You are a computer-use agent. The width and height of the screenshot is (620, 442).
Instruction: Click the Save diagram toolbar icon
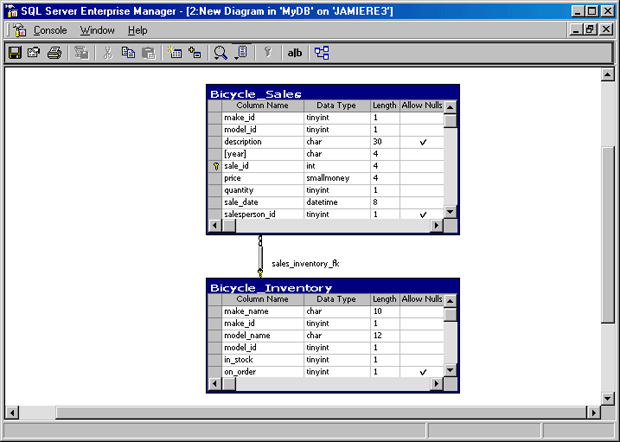tap(15, 52)
